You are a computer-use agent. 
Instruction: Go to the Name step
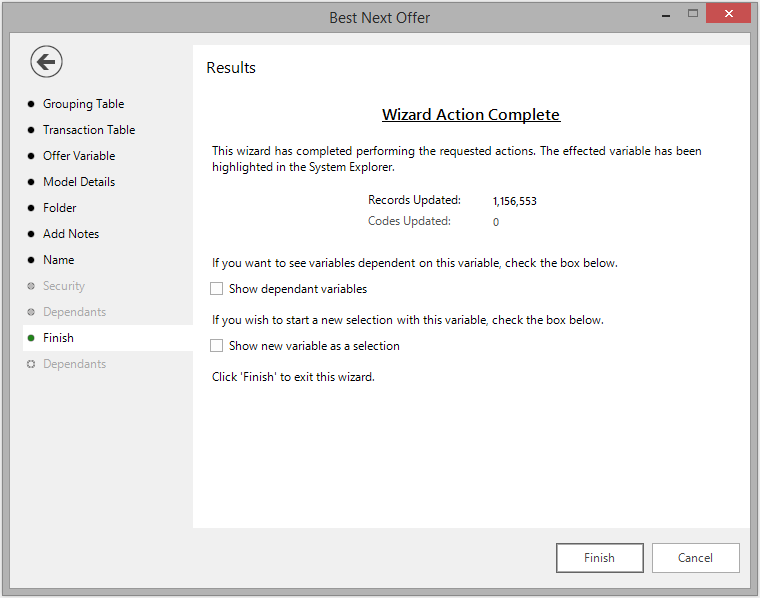[59, 260]
